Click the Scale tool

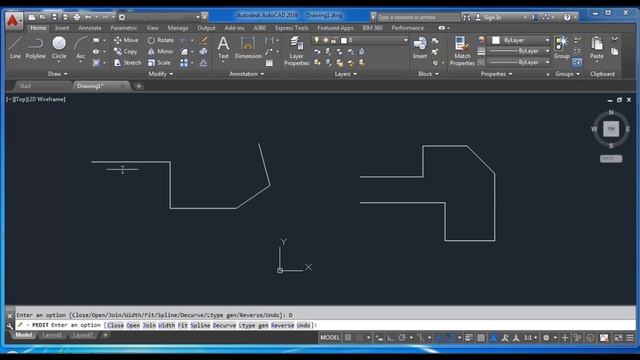tap(159, 62)
